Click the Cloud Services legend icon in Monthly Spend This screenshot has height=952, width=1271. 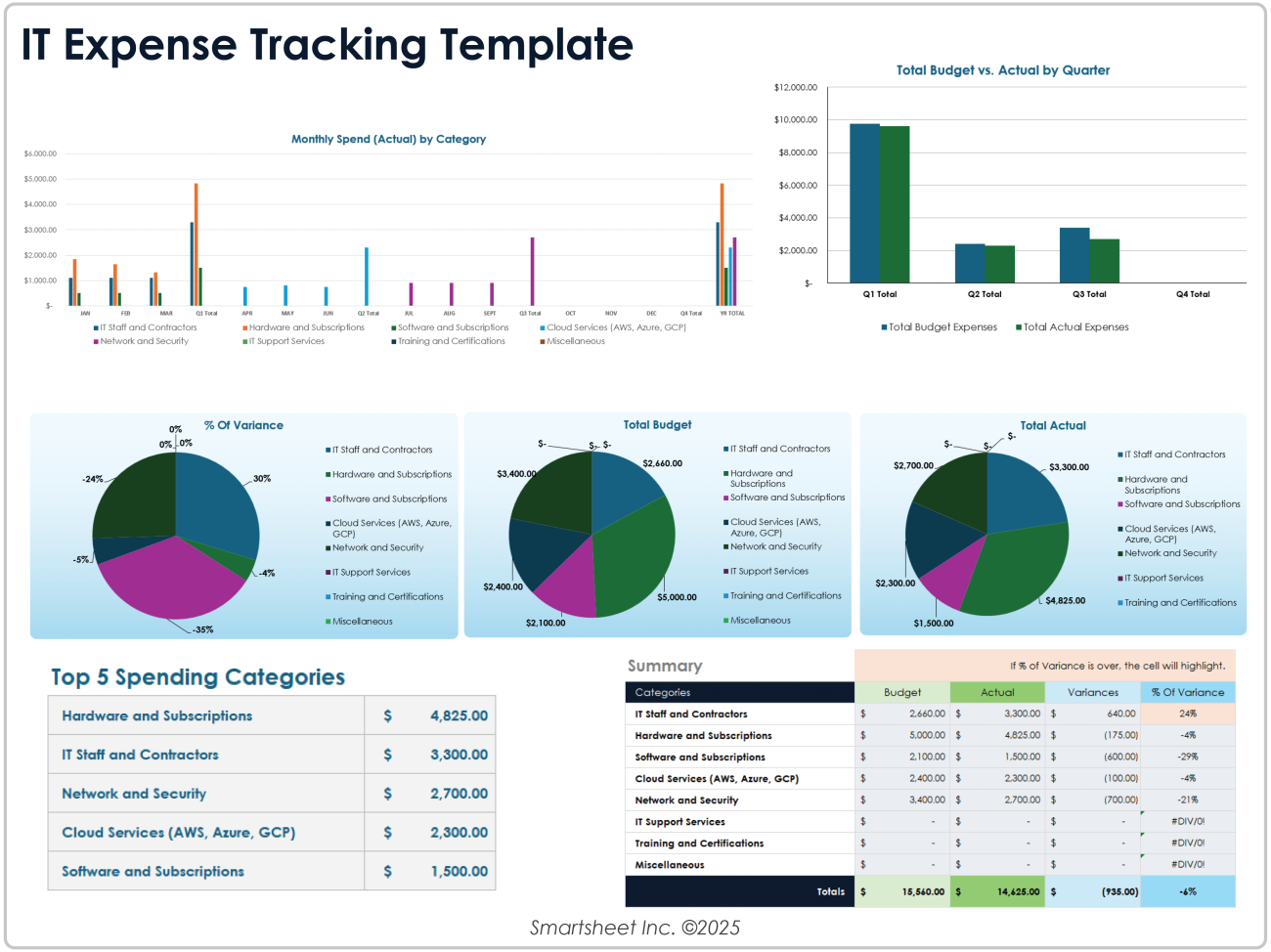(x=541, y=327)
